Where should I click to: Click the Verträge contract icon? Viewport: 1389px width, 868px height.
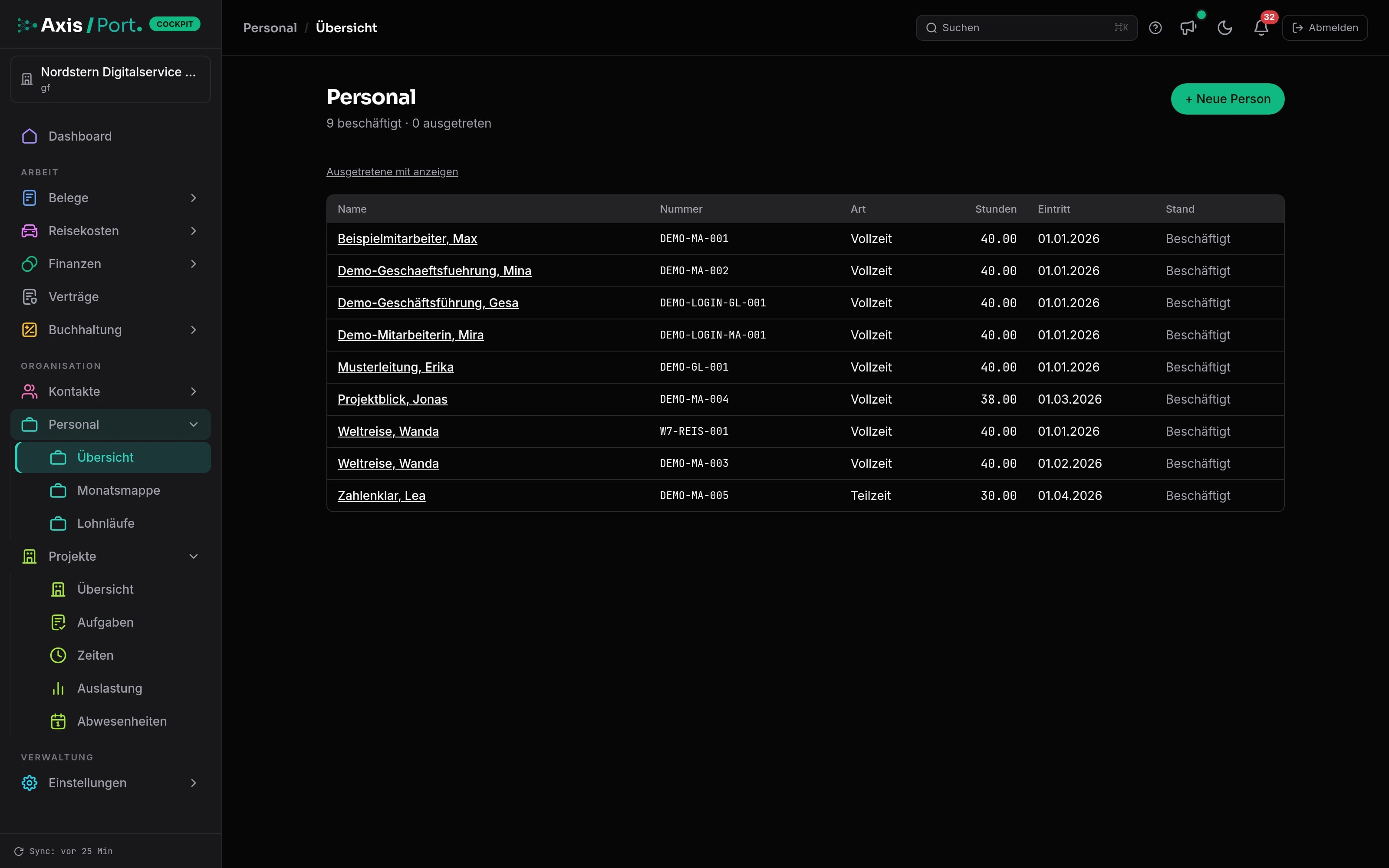coord(29,297)
